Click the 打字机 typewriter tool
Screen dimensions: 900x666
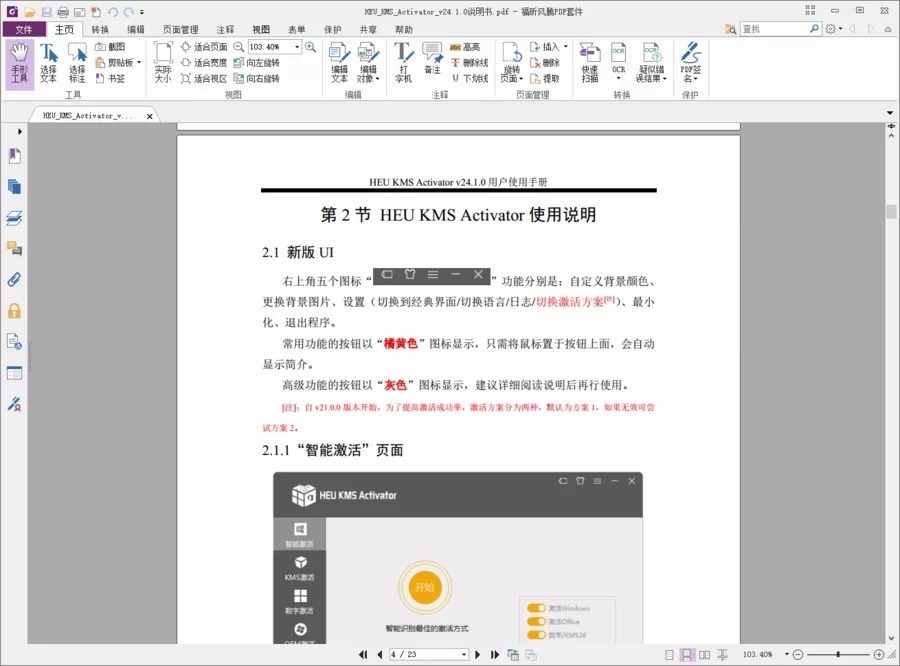point(403,63)
